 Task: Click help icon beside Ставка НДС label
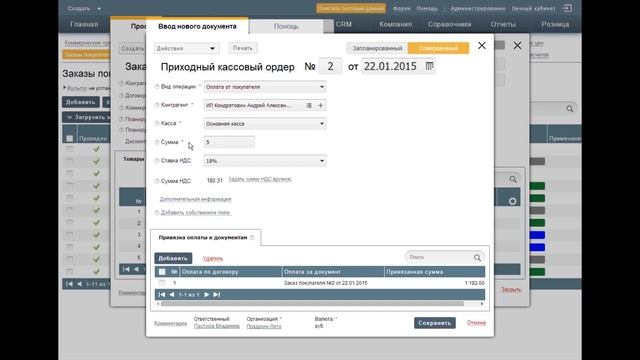point(157,161)
